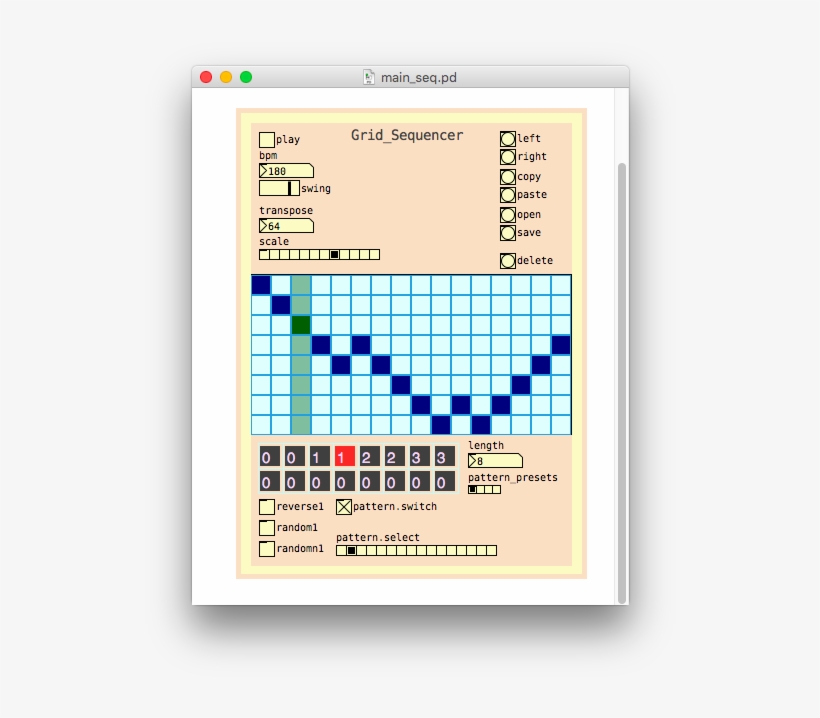Viewport: 820px width, 718px height.
Task: Trigger the right bang button
Action: pyautogui.click(x=507, y=157)
